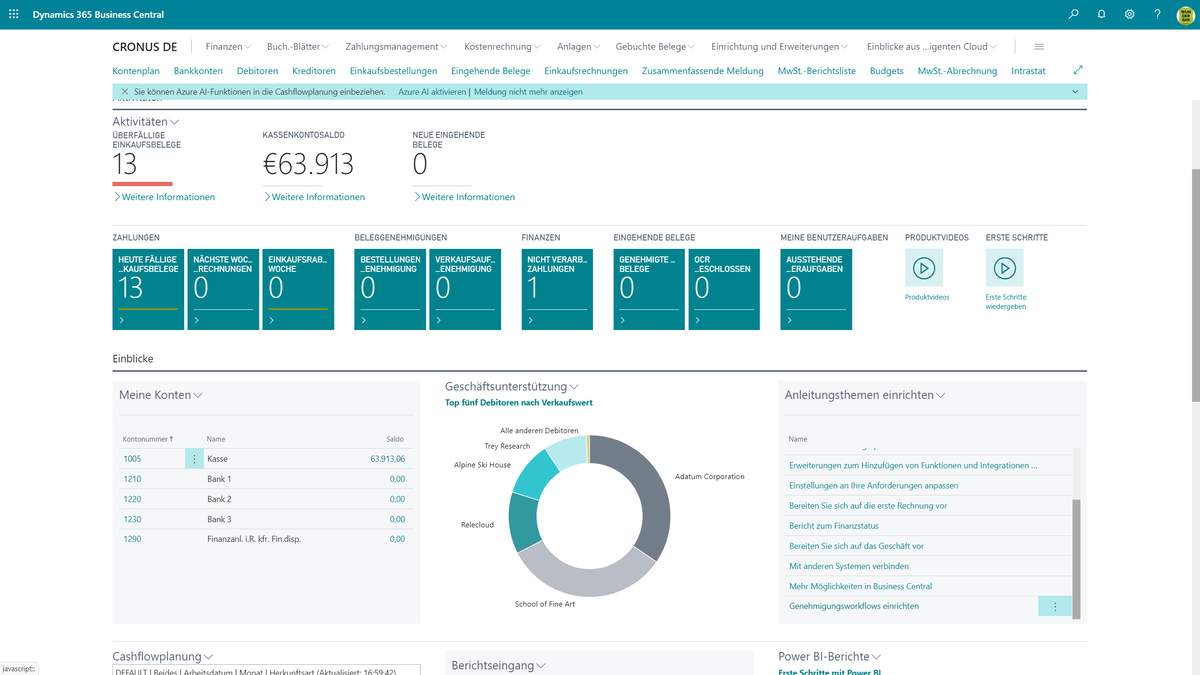This screenshot has width=1200, height=675.
Task: Open the three-dot menu on the Kasse row
Action: [194, 458]
